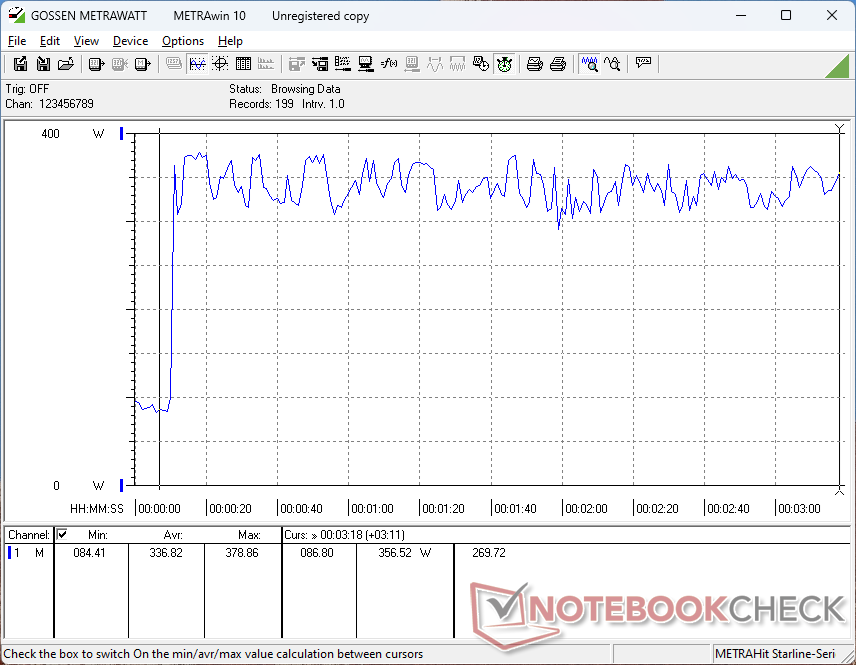The width and height of the screenshot is (856, 665).
Task: Click the grayed device stop-transfer icon
Action: click(x=120, y=64)
